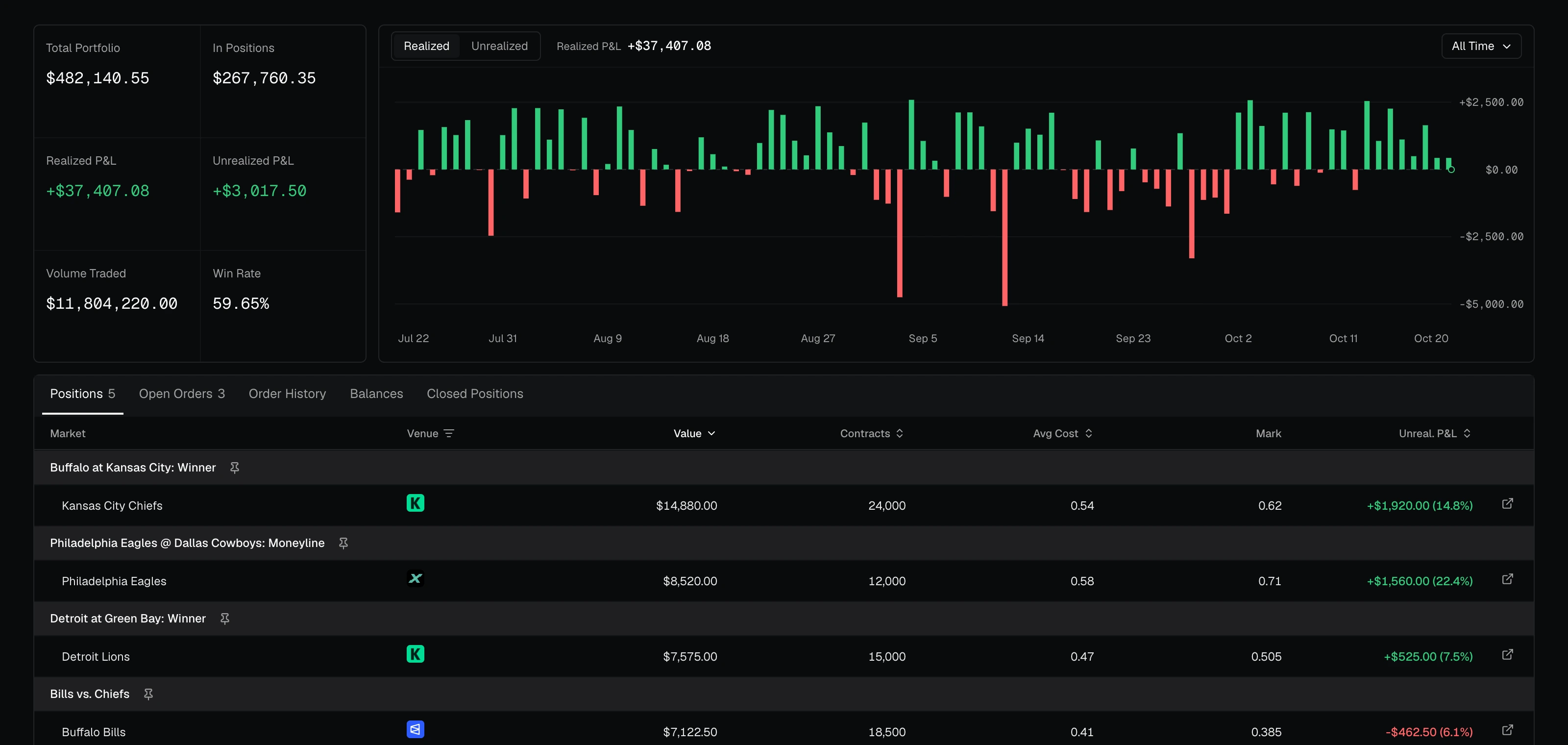Click the 24,000 contracts cell
The width and height of the screenshot is (1568, 745).
click(887, 506)
